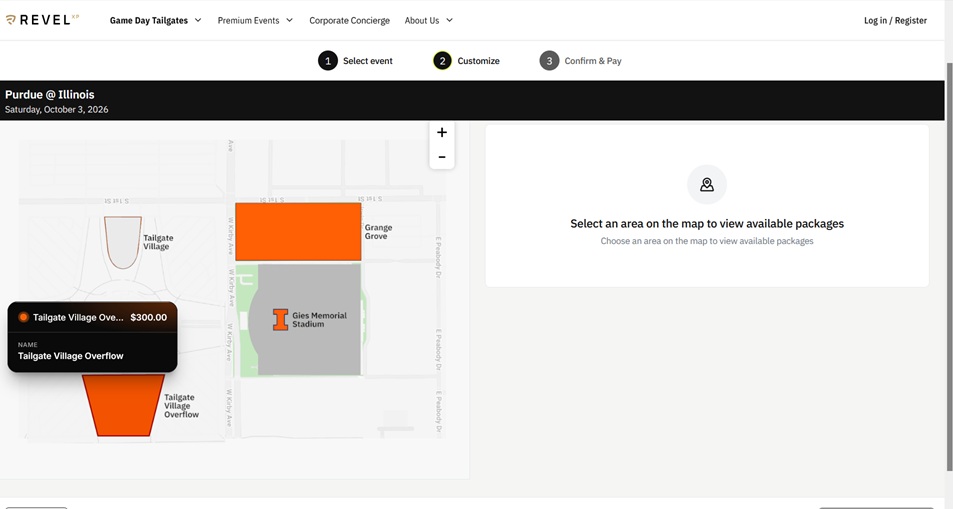Go to step 1 Select event

coord(356,61)
